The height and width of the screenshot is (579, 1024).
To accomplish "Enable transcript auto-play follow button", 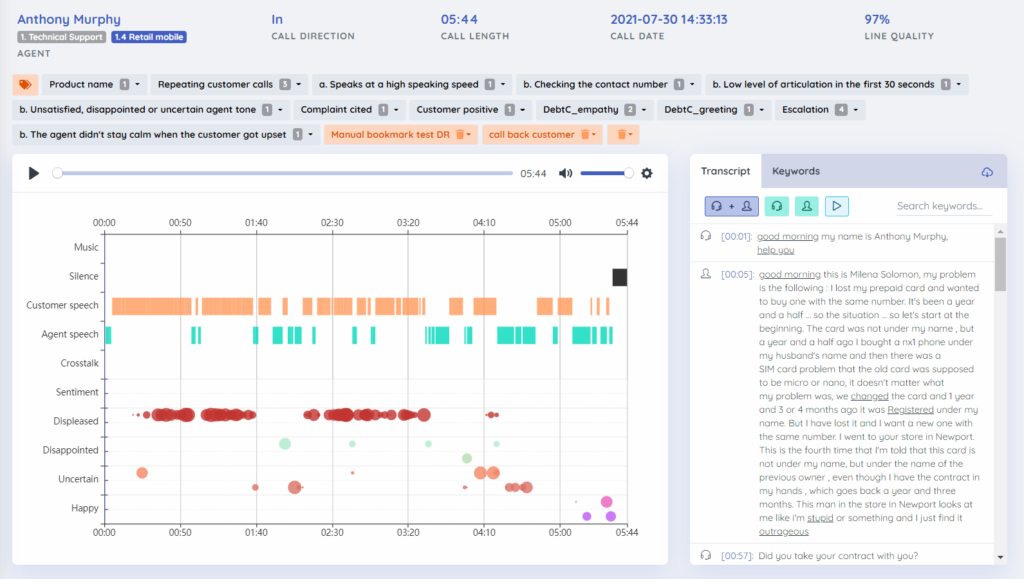I will [837, 206].
